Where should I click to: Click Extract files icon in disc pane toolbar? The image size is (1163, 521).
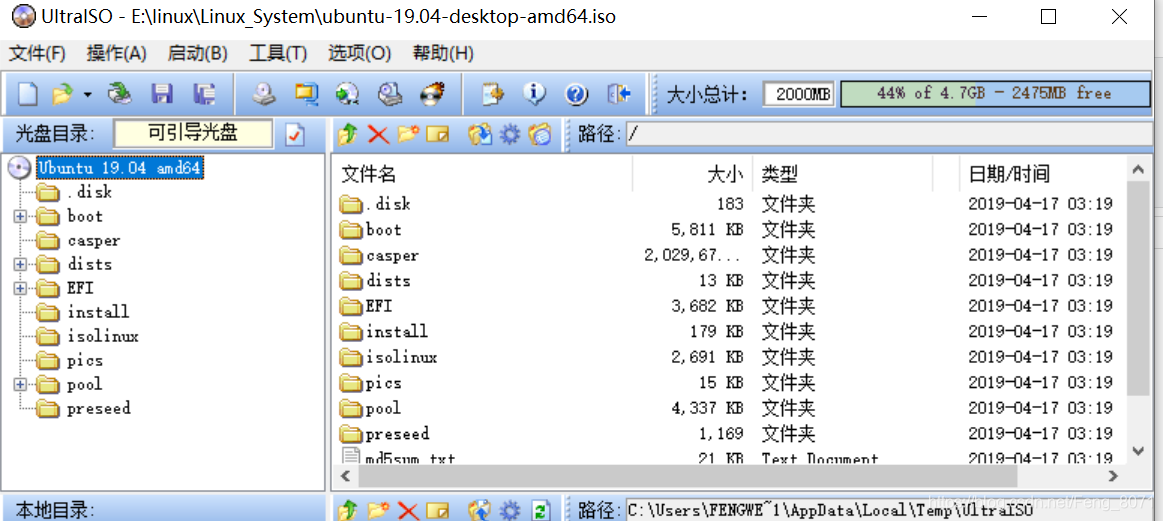coord(480,134)
